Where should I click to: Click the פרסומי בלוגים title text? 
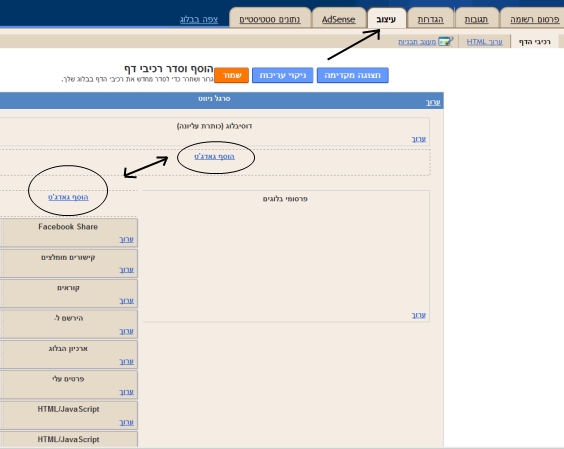pyautogui.click(x=285, y=199)
